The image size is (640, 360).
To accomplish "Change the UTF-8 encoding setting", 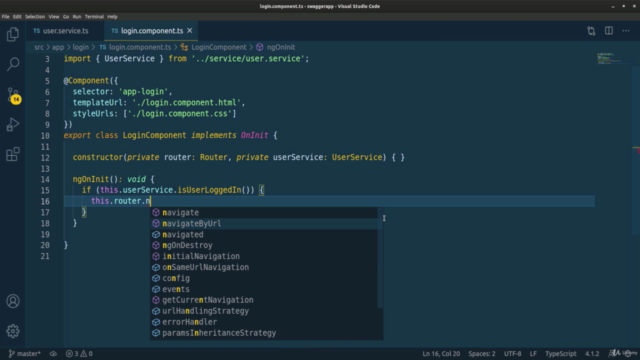I will [513, 353].
